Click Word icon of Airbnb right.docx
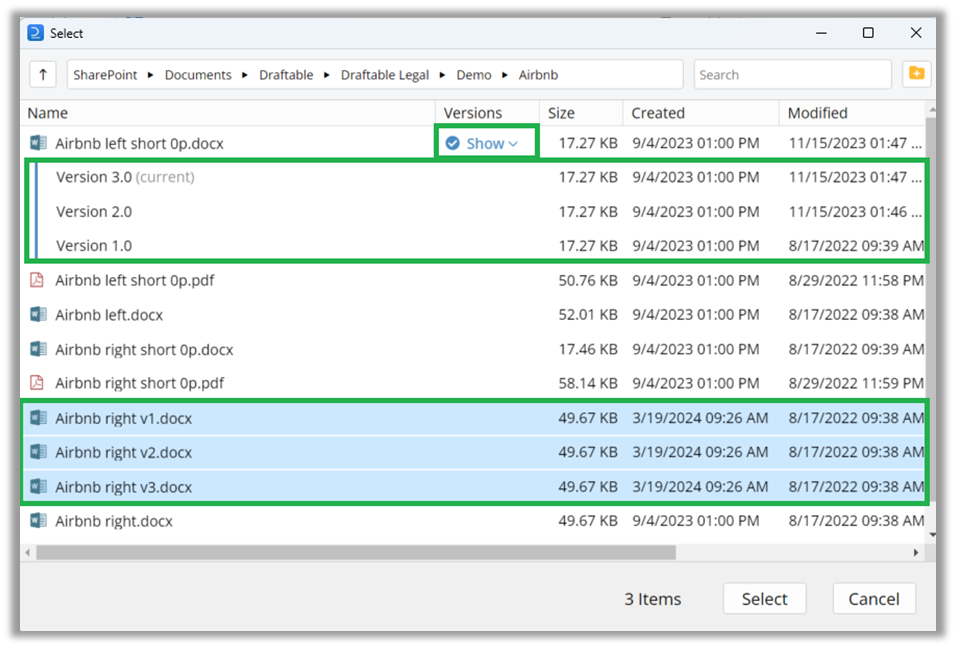 pyautogui.click(x=38, y=521)
